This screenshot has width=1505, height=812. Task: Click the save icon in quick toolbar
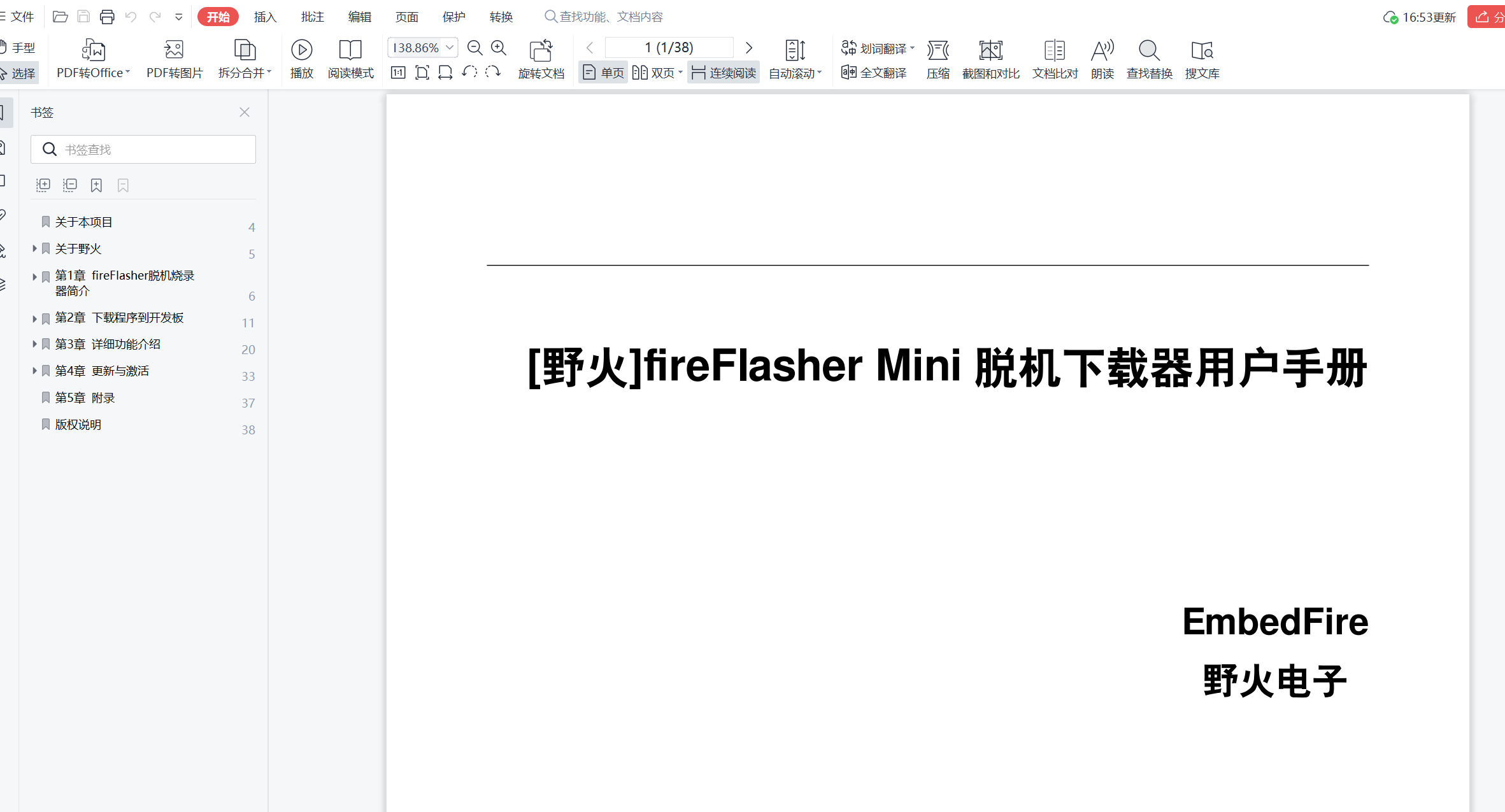pos(83,17)
